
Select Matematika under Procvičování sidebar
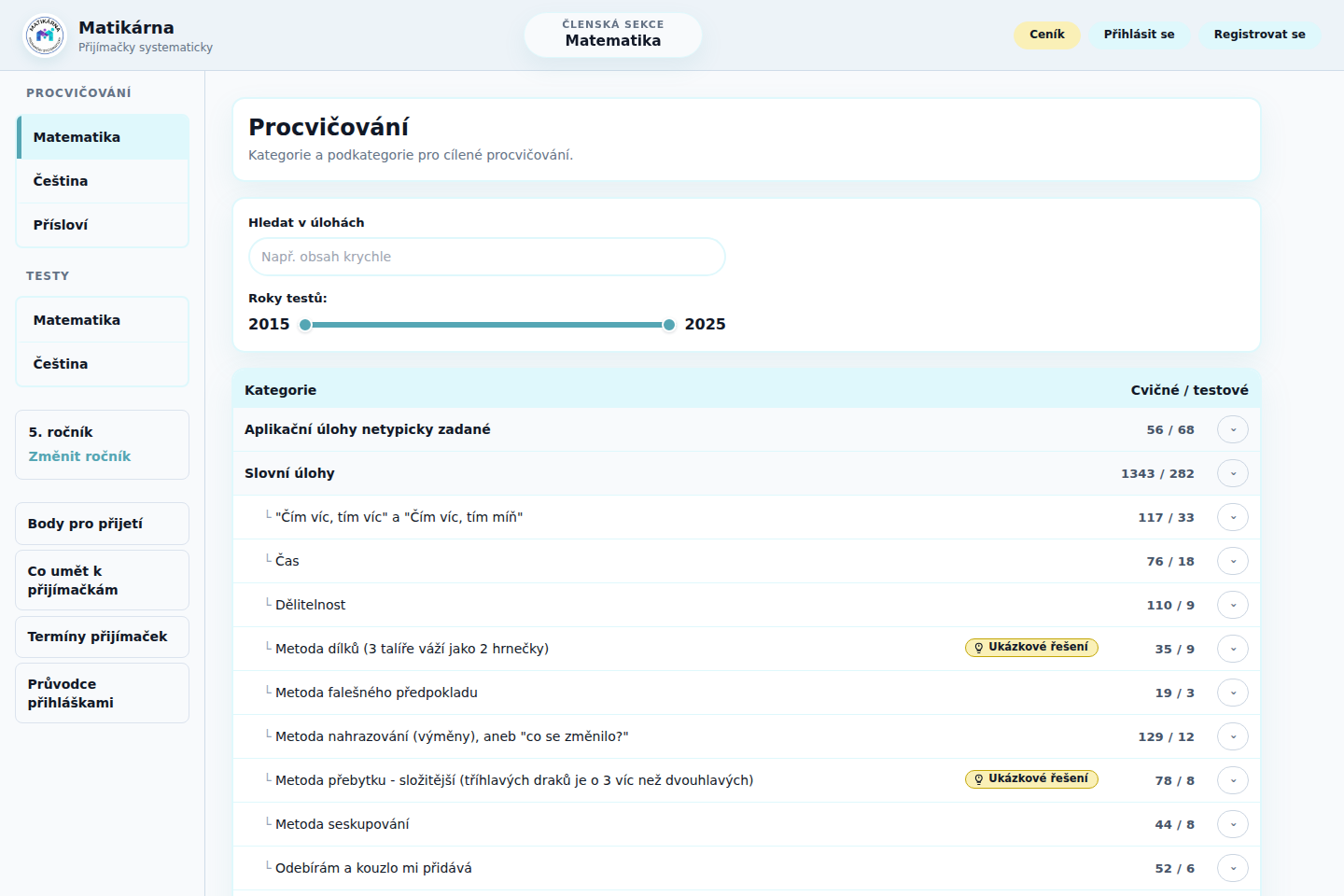point(103,137)
